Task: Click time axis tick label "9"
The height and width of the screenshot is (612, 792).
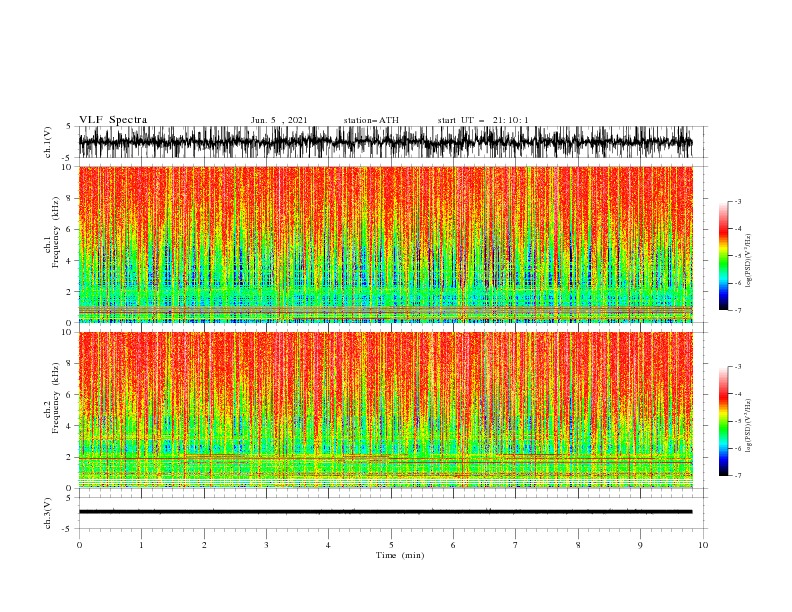Action: pos(640,545)
